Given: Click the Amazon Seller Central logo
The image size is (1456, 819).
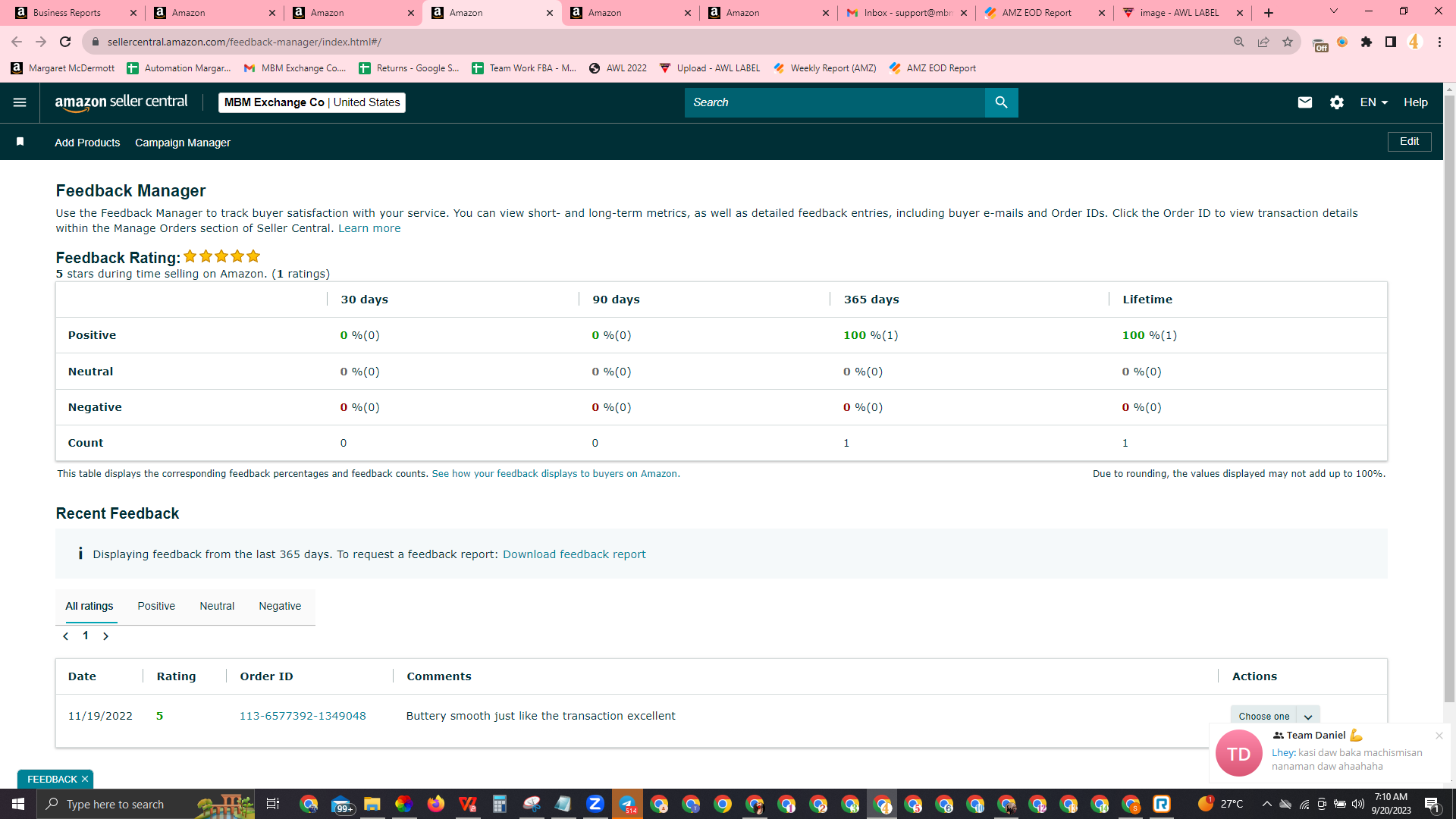Looking at the screenshot, I should 121,102.
